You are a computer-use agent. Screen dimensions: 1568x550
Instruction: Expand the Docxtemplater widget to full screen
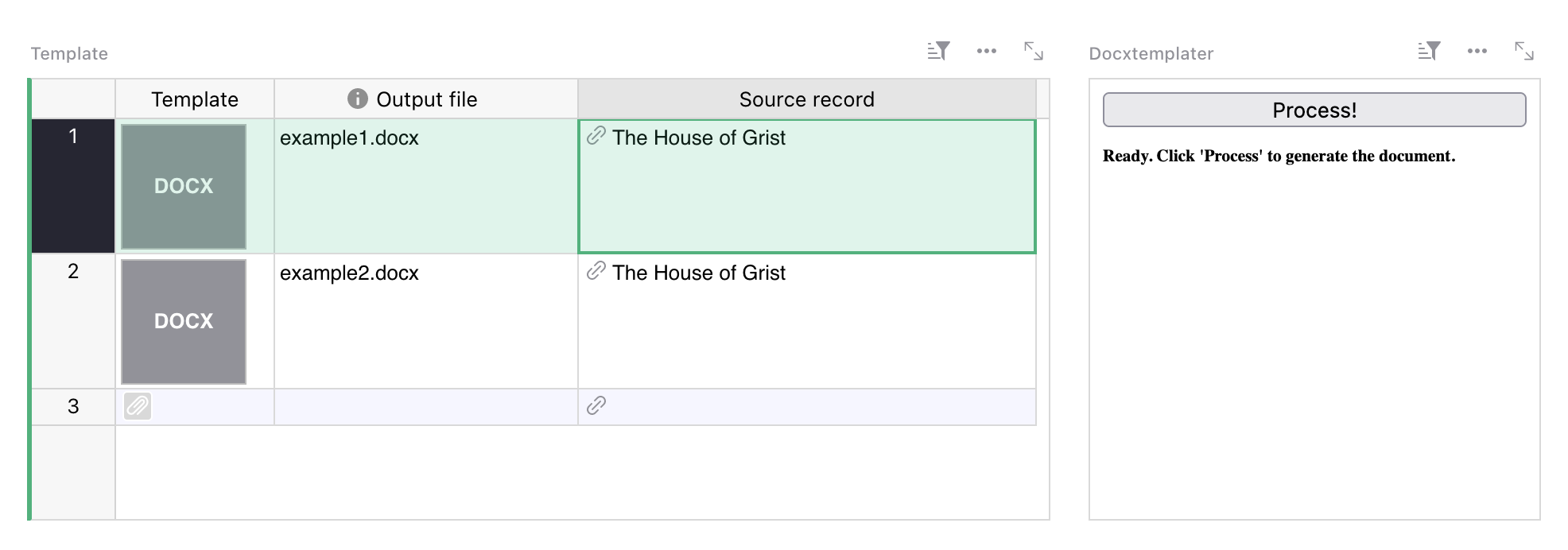(x=1525, y=50)
